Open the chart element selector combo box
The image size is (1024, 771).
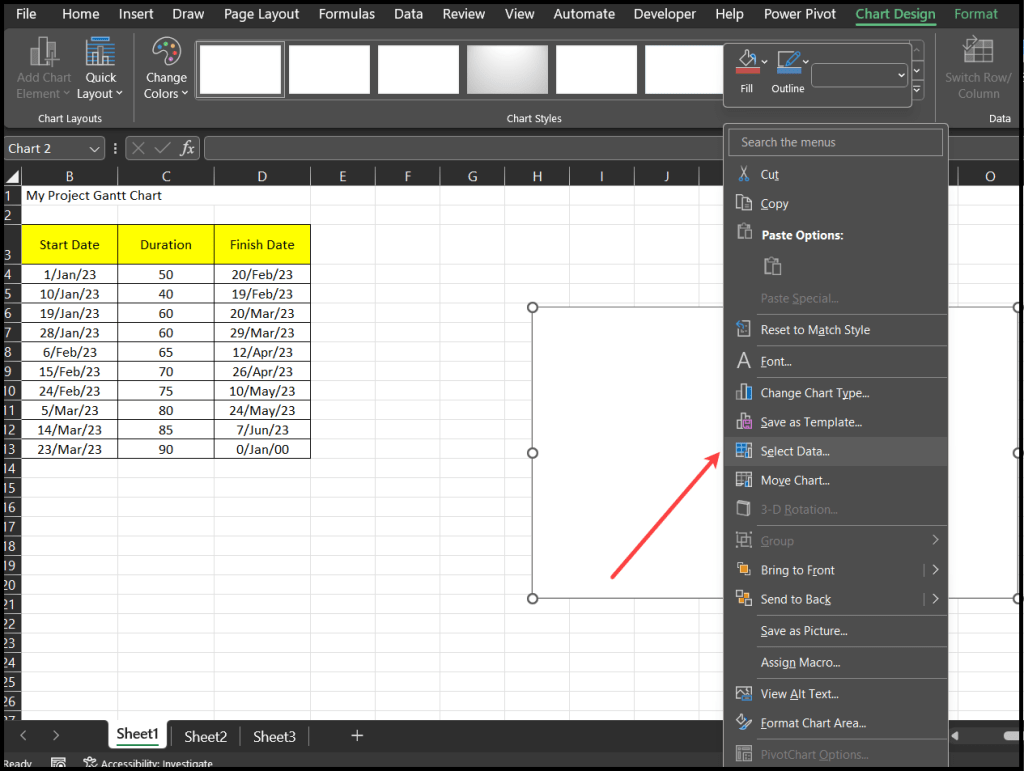[x=858, y=75]
